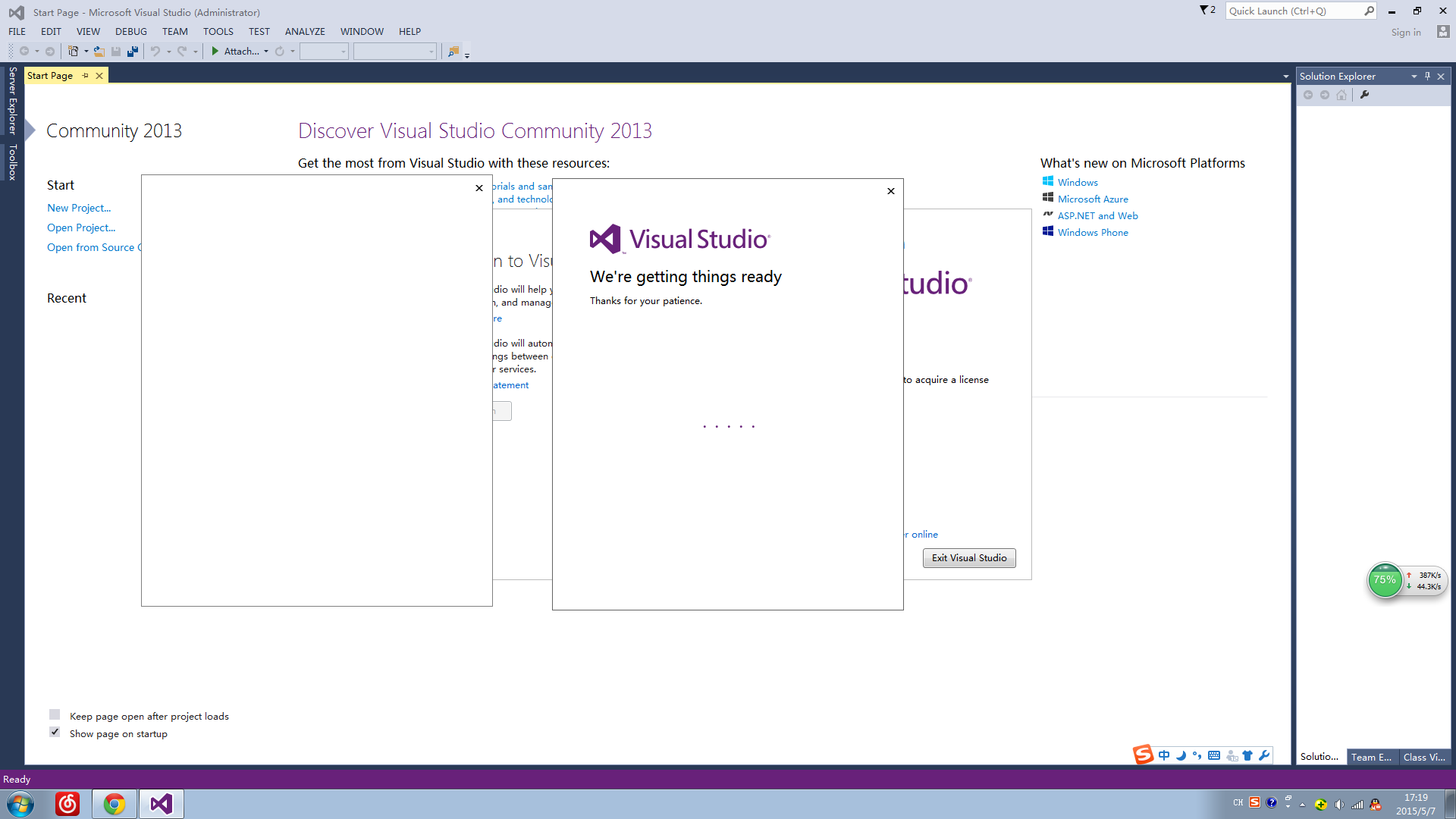Expand the Redo history dropdown arrow
This screenshot has width=1456, height=819.
(195, 52)
